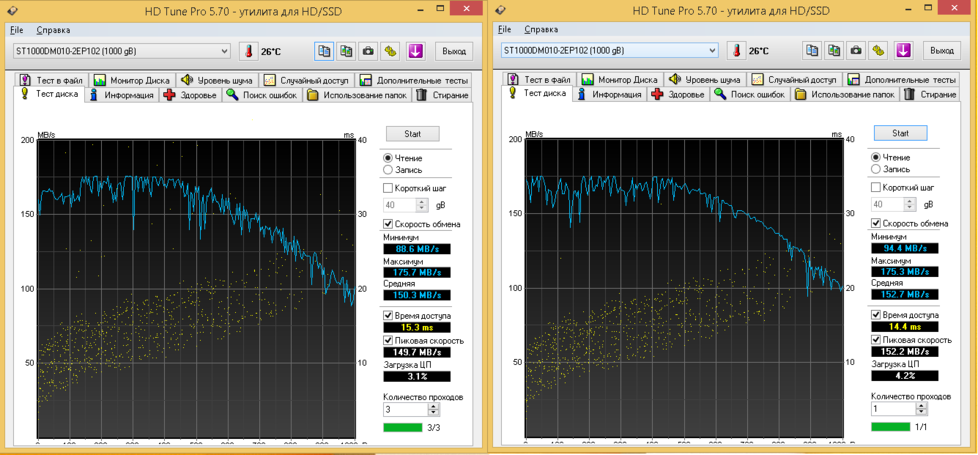
Task: Enable 'Короткий шаг' checkbox in right window
Action: click(x=876, y=188)
